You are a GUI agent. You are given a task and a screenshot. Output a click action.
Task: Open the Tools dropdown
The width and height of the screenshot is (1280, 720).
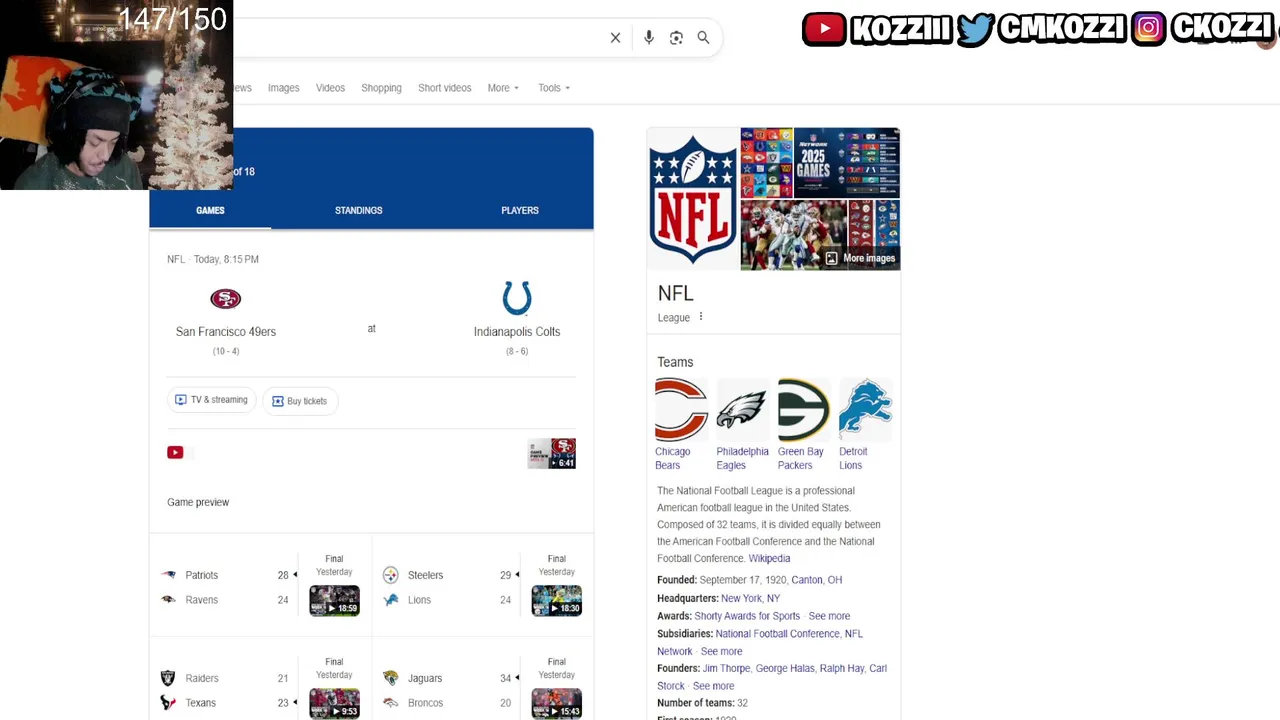(x=554, y=88)
